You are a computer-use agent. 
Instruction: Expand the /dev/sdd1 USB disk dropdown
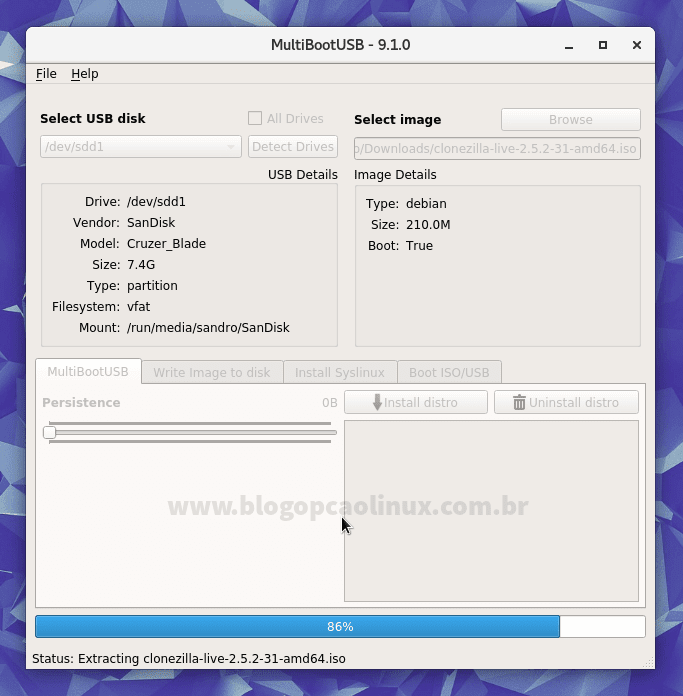pyautogui.click(x=141, y=146)
